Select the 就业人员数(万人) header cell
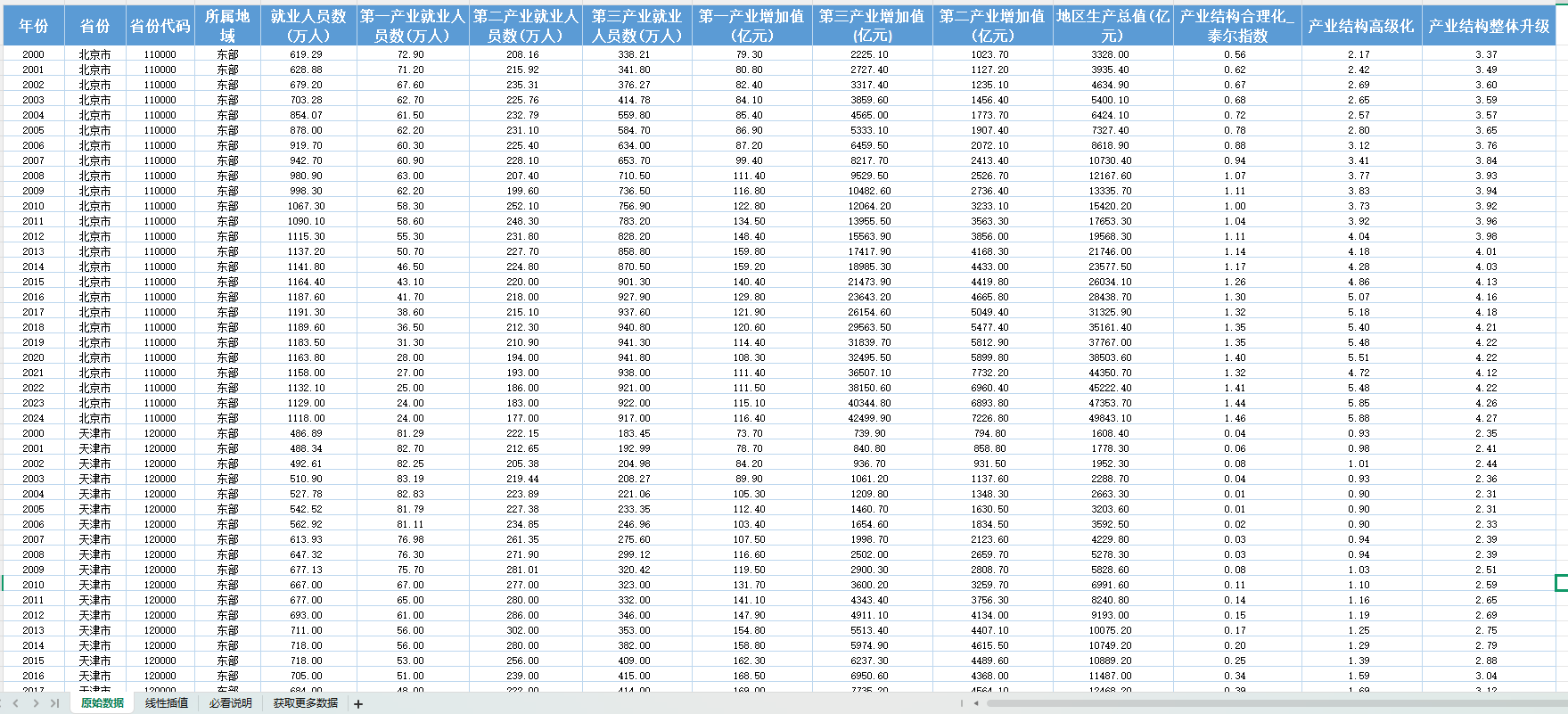The width and height of the screenshot is (1568, 714). click(308, 26)
